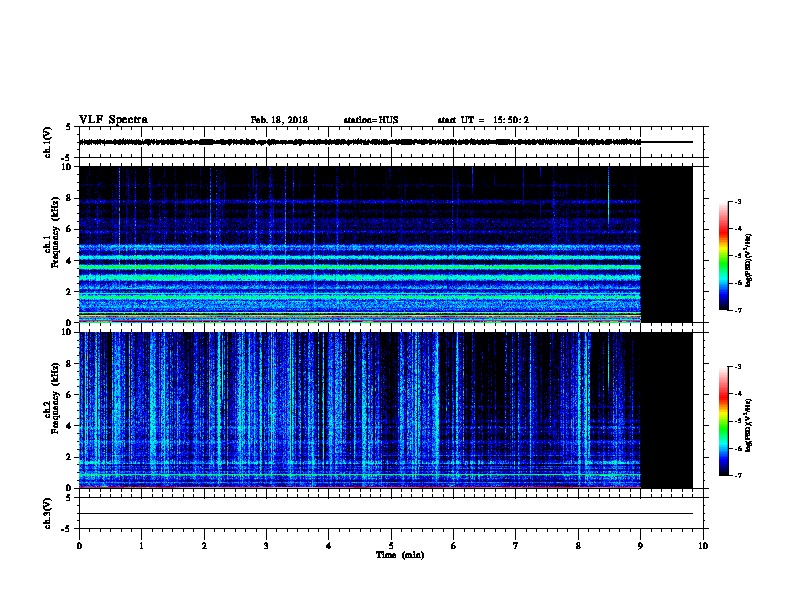Image resolution: width=792 pixels, height=612 pixels.
Task: Click the time axis tick "3"
Action: pos(266,545)
